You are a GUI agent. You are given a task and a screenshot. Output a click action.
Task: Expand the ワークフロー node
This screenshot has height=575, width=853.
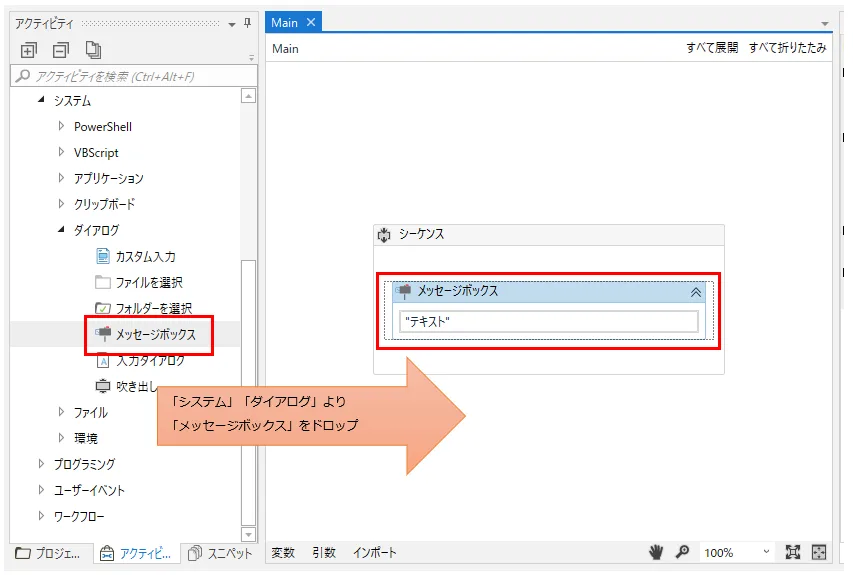point(41,515)
